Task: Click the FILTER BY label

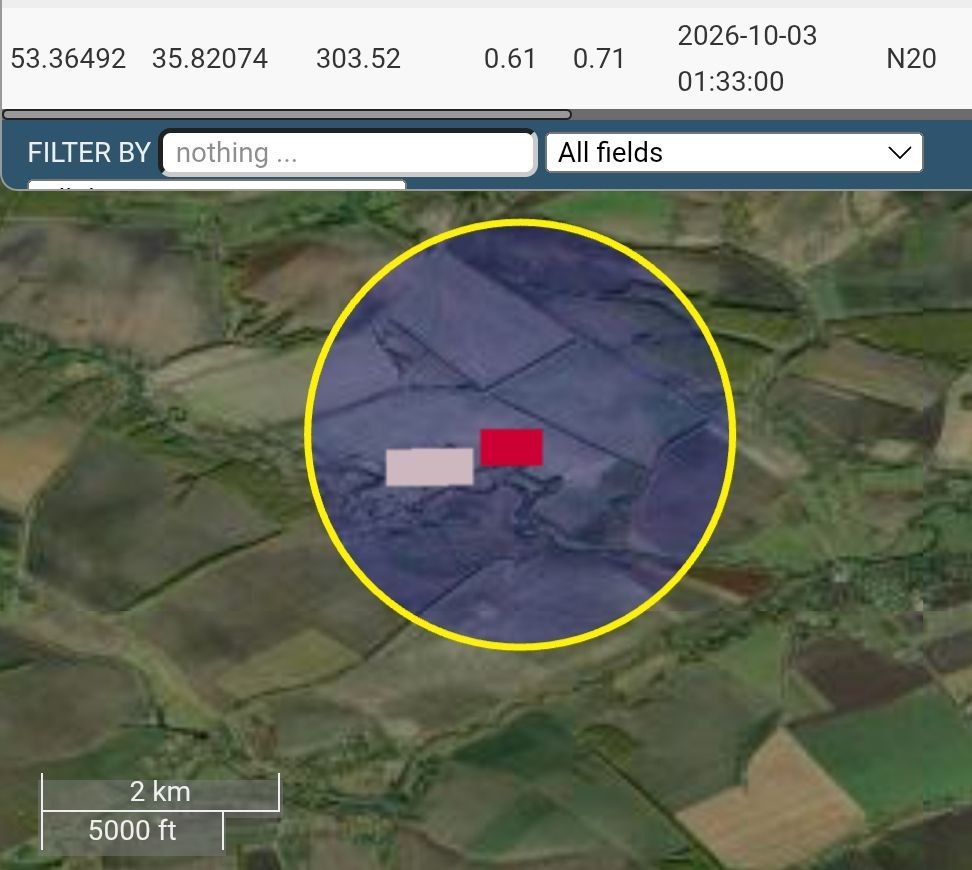Action: click(x=89, y=153)
